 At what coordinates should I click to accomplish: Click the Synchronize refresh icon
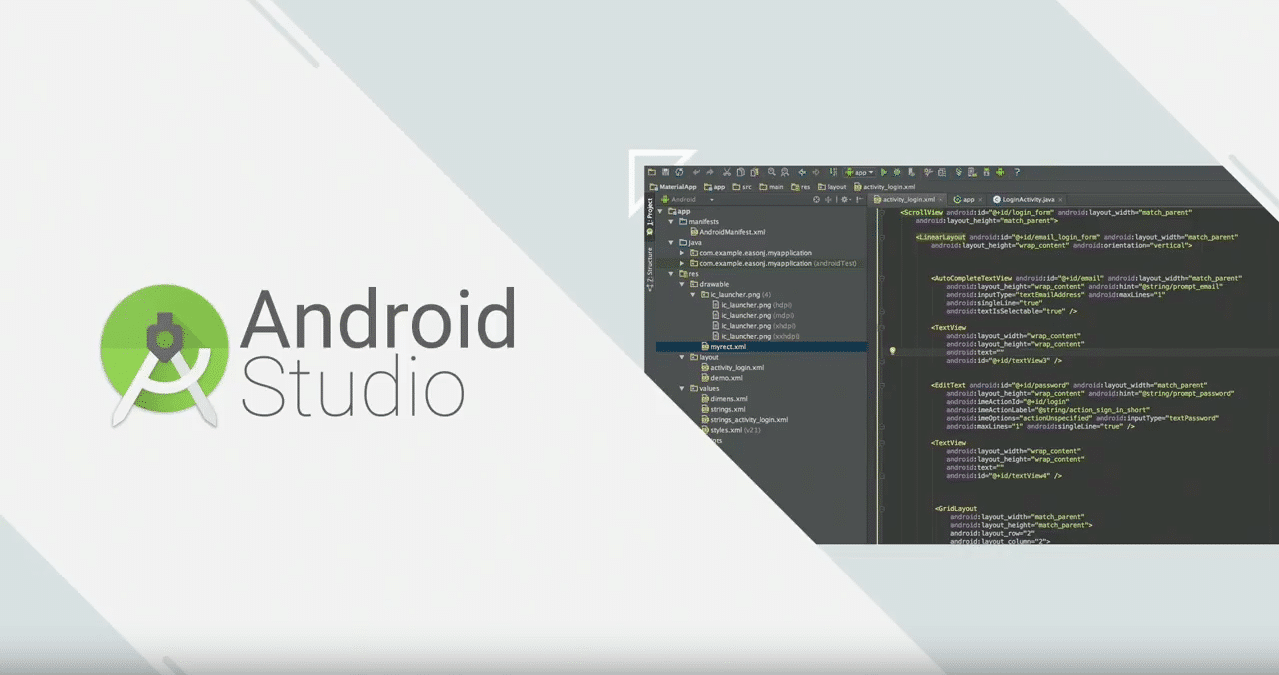coord(679,172)
